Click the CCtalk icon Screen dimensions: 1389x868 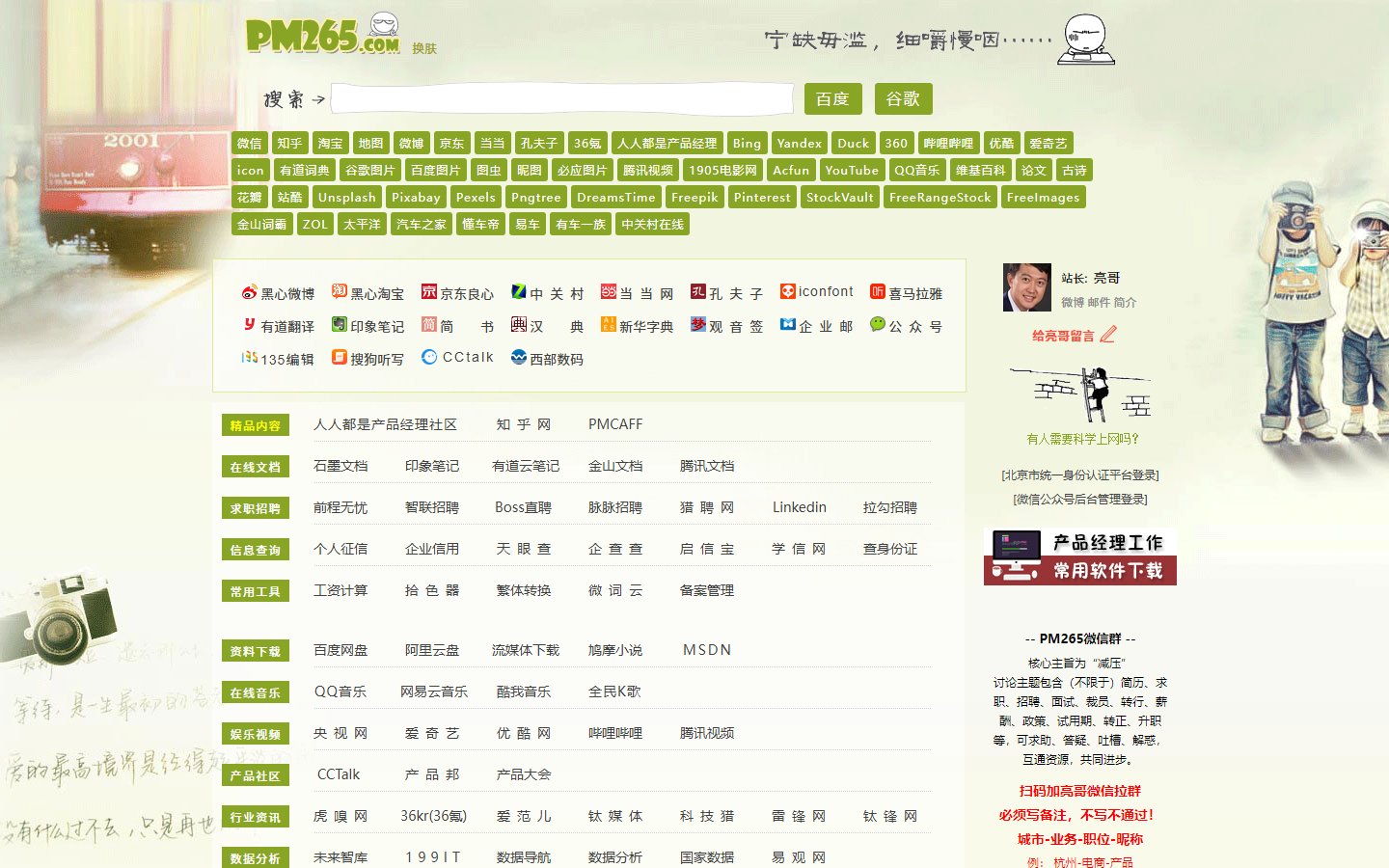tap(429, 357)
